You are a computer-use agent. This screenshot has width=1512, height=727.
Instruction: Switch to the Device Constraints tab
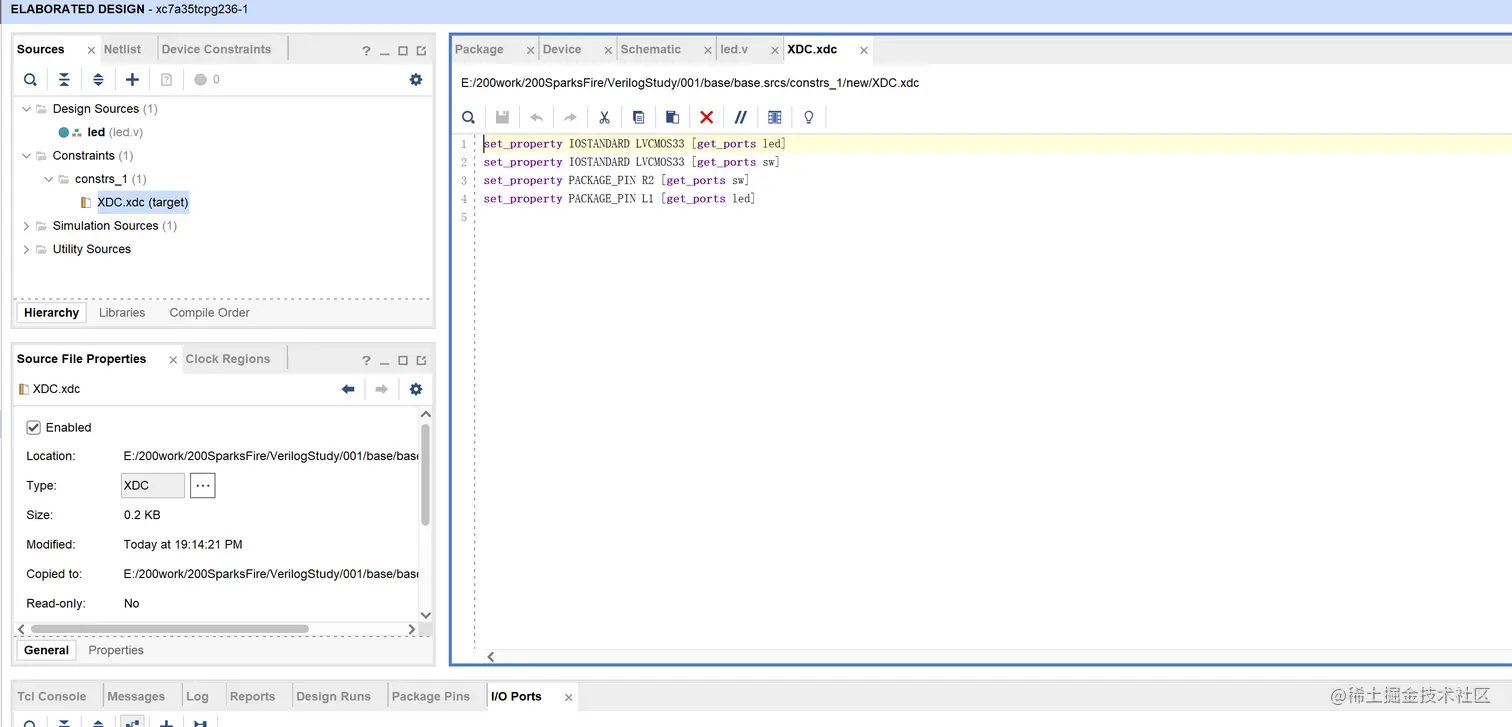[216, 49]
